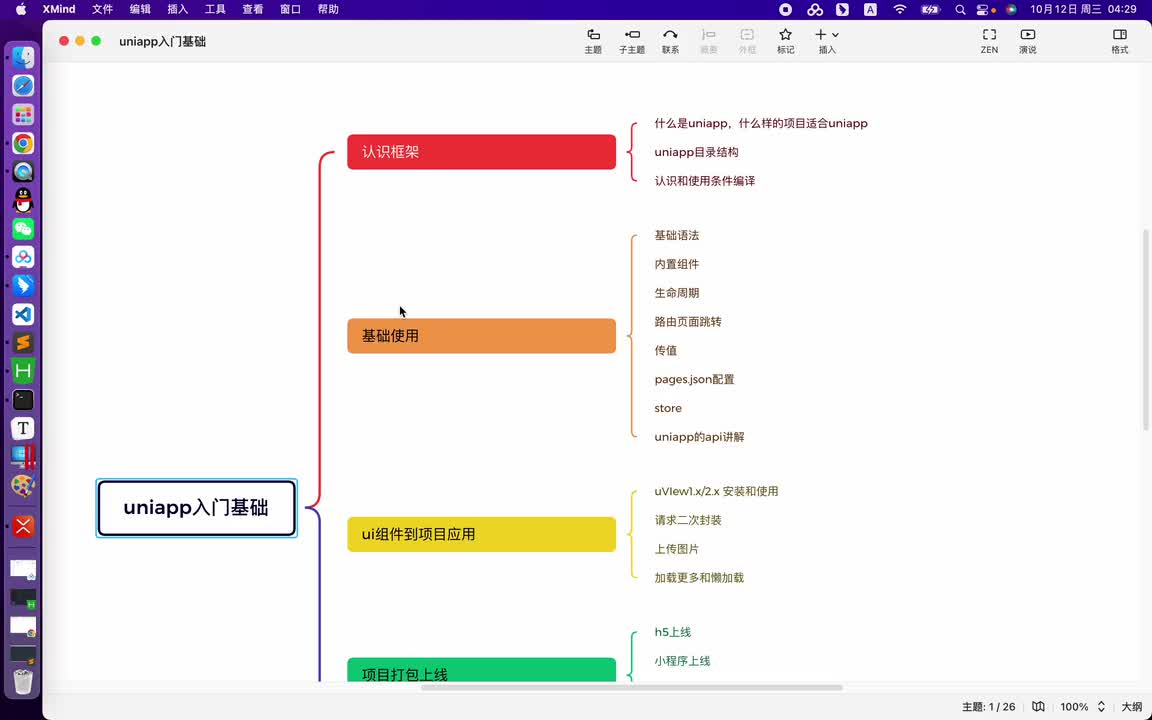This screenshot has width=1152, height=720.
Task: Open Google Chrome from the Dock
Action: (x=24, y=143)
